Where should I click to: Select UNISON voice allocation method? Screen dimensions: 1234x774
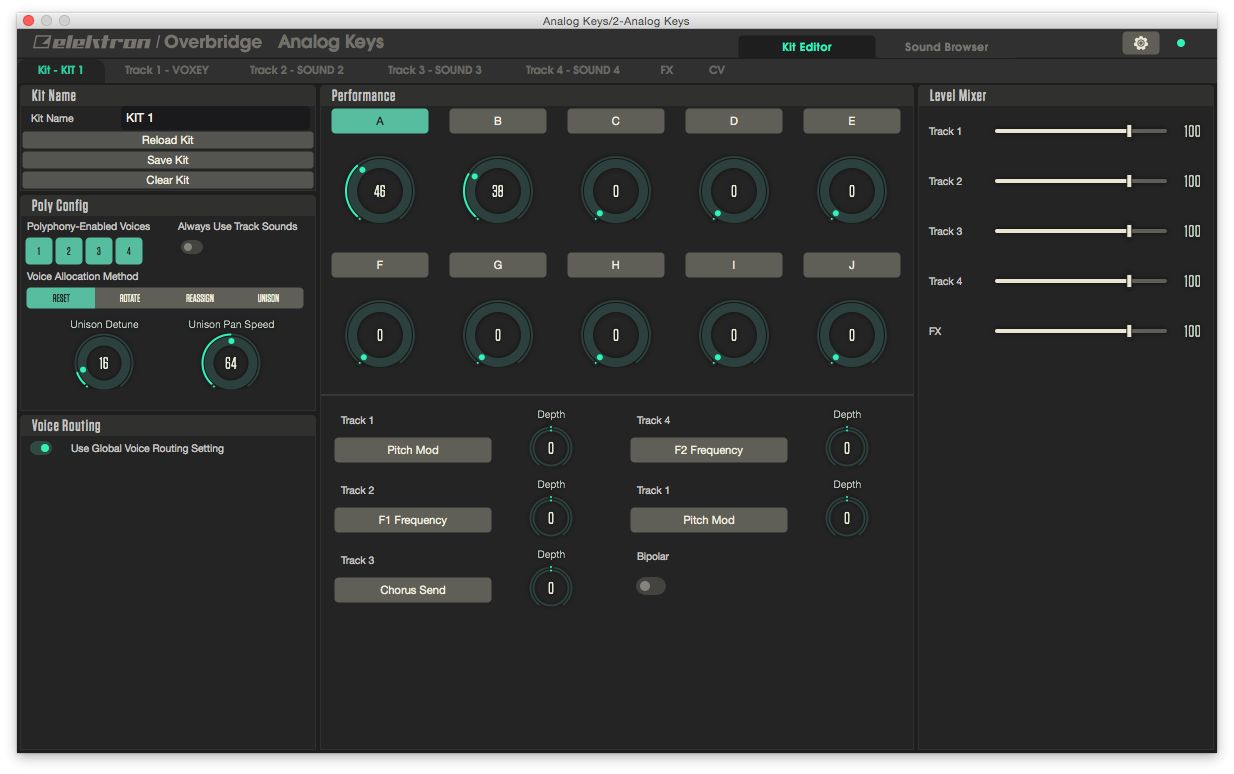coord(268,298)
